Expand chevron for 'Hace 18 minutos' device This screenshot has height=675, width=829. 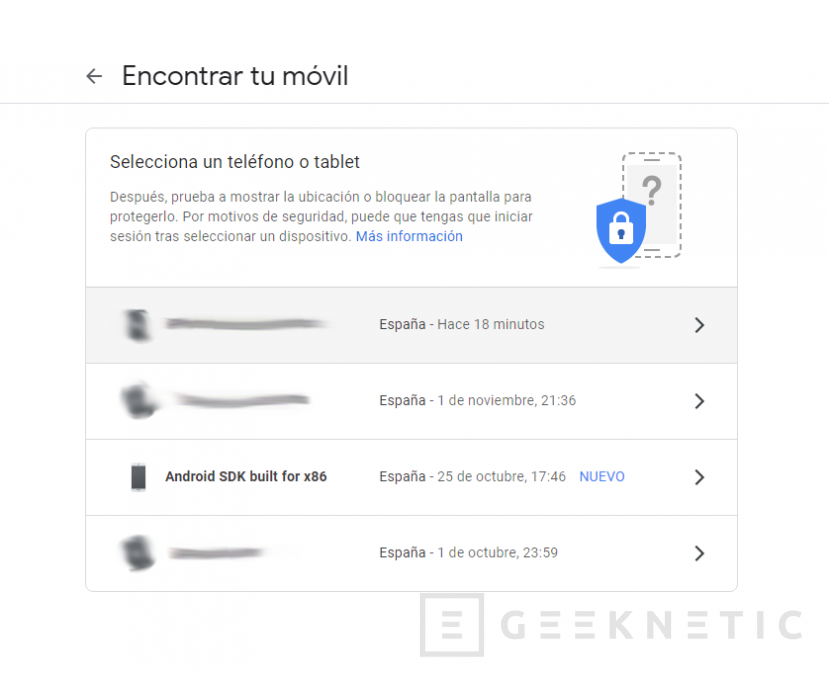pos(699,325)
